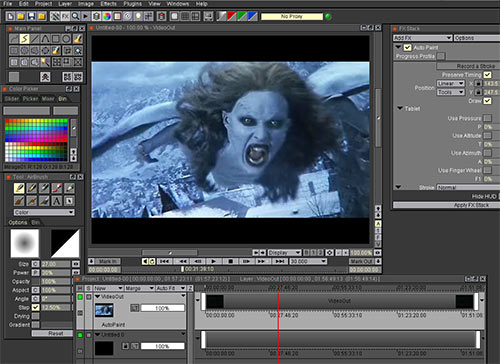Enable the Use Pressure checkbox
The width and height of the screenshot is (500, 364).
click(x=487, y=118)
